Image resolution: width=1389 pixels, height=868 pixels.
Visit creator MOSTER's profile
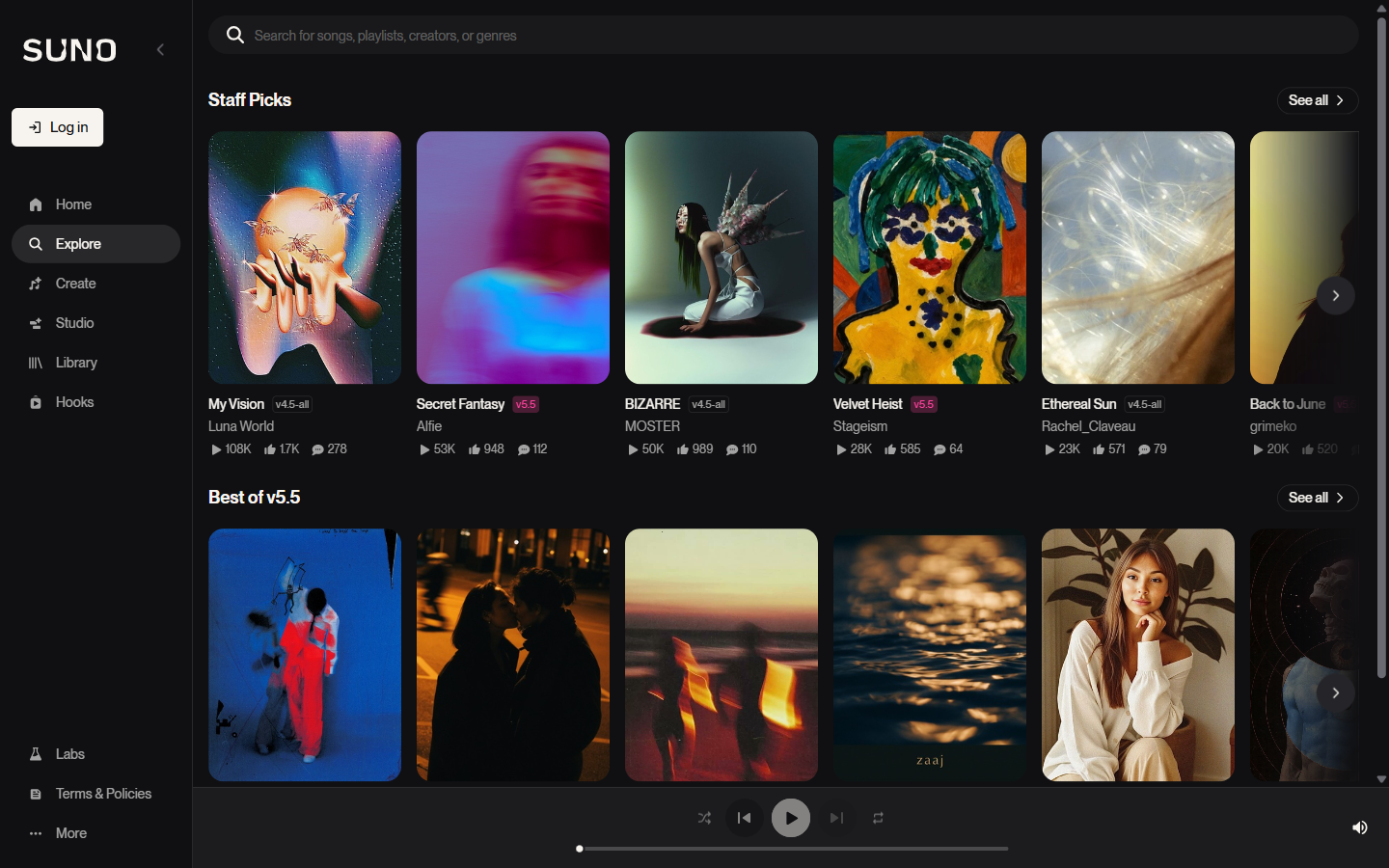(x=652, y=426)
